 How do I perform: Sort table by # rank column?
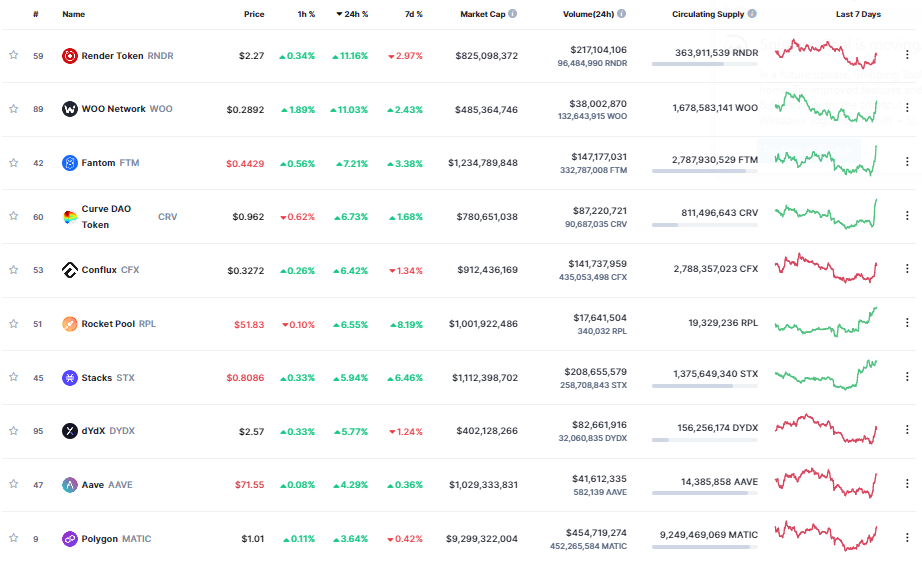[36, 14]
